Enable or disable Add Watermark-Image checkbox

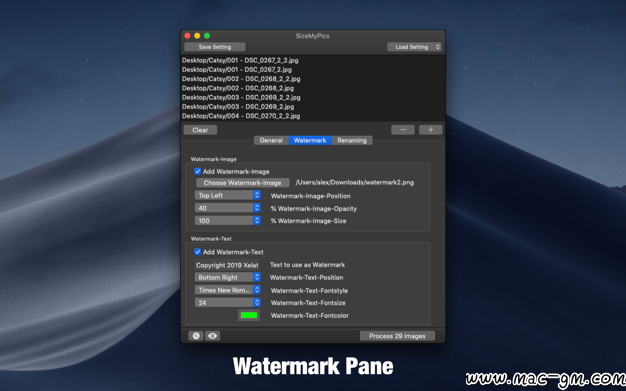coord(198,171)
